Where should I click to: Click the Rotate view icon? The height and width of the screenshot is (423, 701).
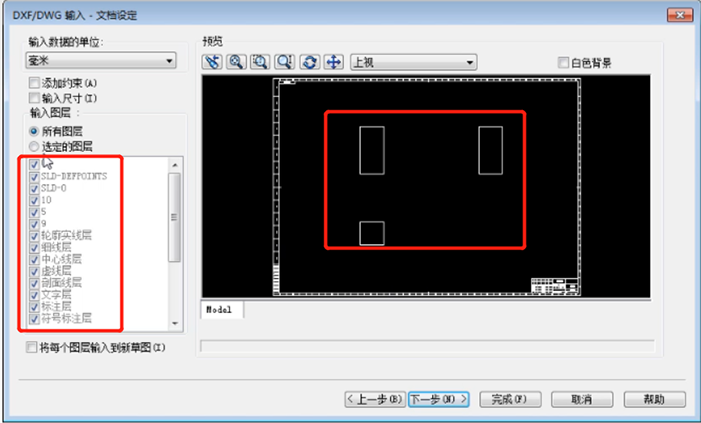click(309, 62)
